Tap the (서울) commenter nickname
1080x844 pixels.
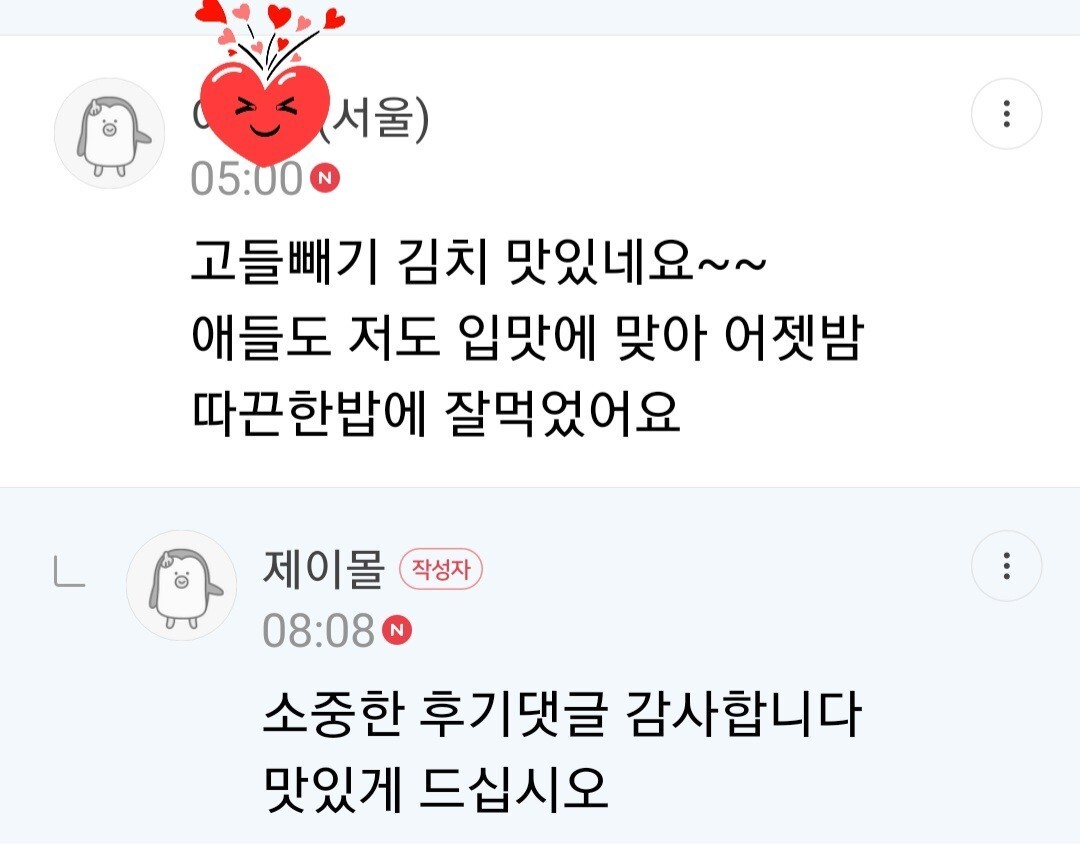click(x=310, y=117)
